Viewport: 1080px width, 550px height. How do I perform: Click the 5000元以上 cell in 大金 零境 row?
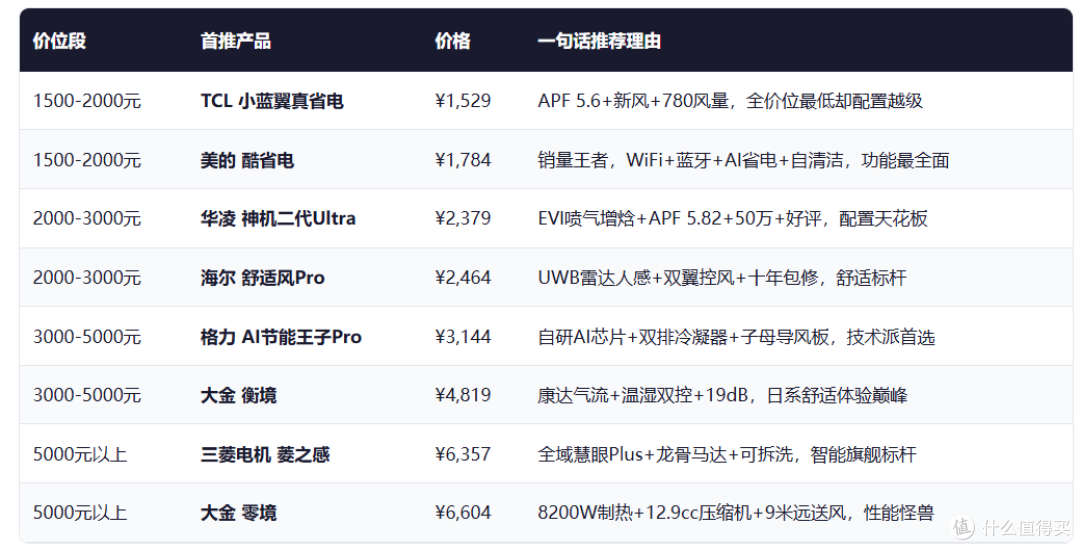(80, 514)
